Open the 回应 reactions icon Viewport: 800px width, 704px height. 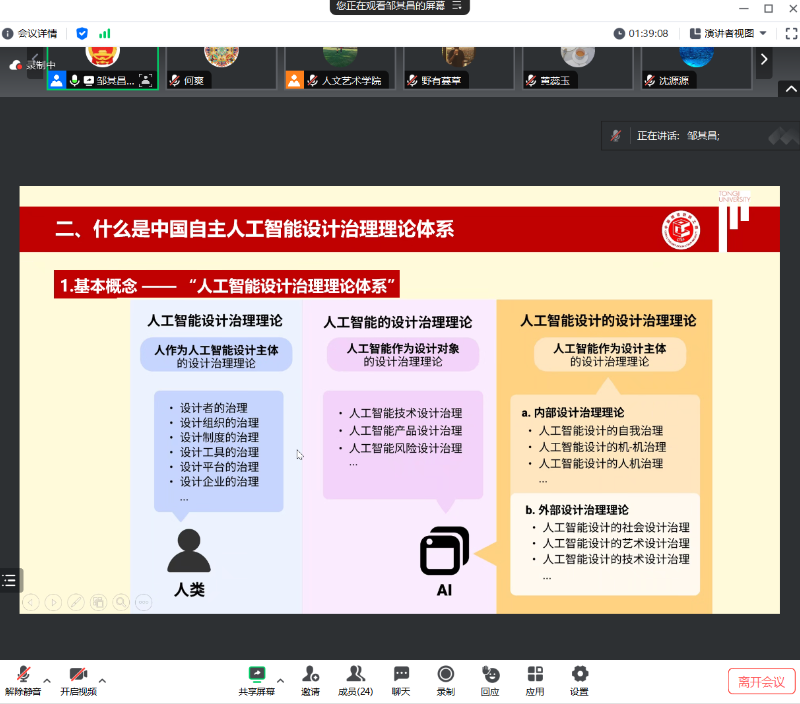490,674
